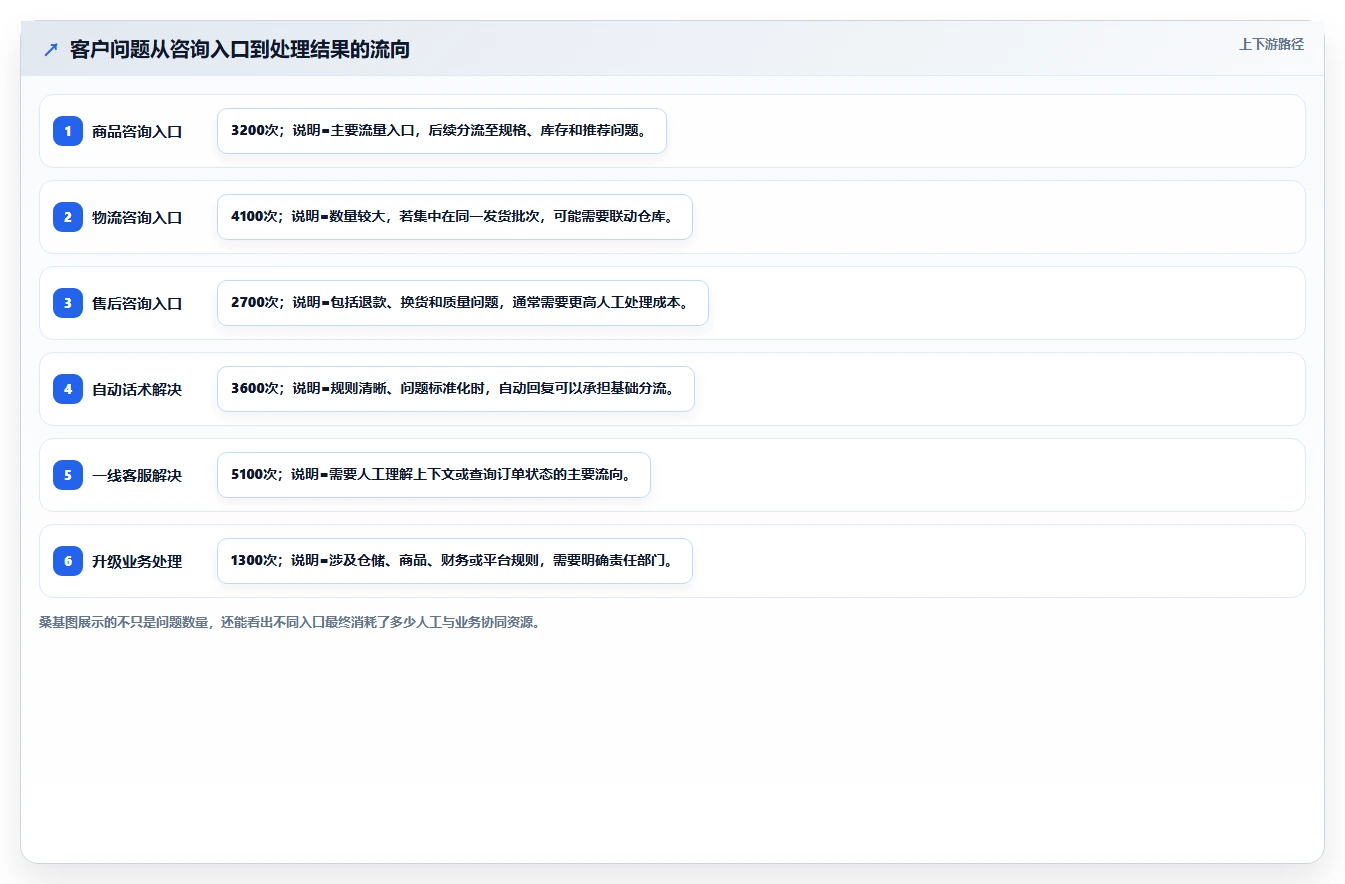
Task: Click the number 3 badge for 售后咨询入口
Action: [x=68, y=303]
